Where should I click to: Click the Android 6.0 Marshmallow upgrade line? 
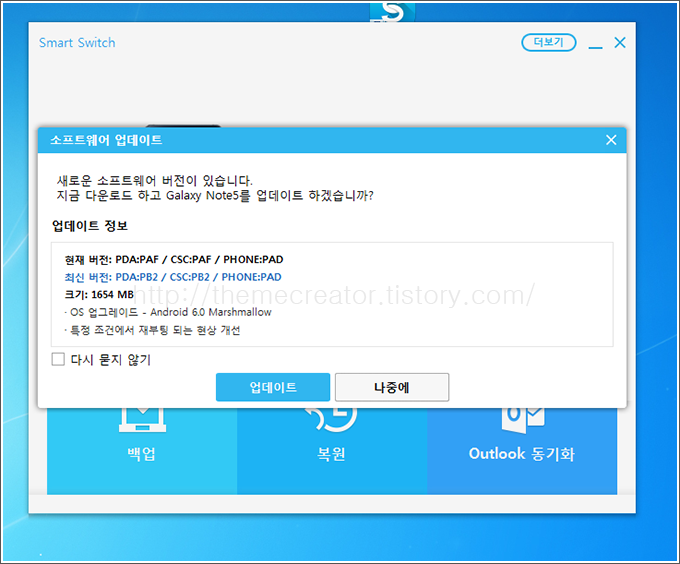pyautogui.click(x=168, y=312)
